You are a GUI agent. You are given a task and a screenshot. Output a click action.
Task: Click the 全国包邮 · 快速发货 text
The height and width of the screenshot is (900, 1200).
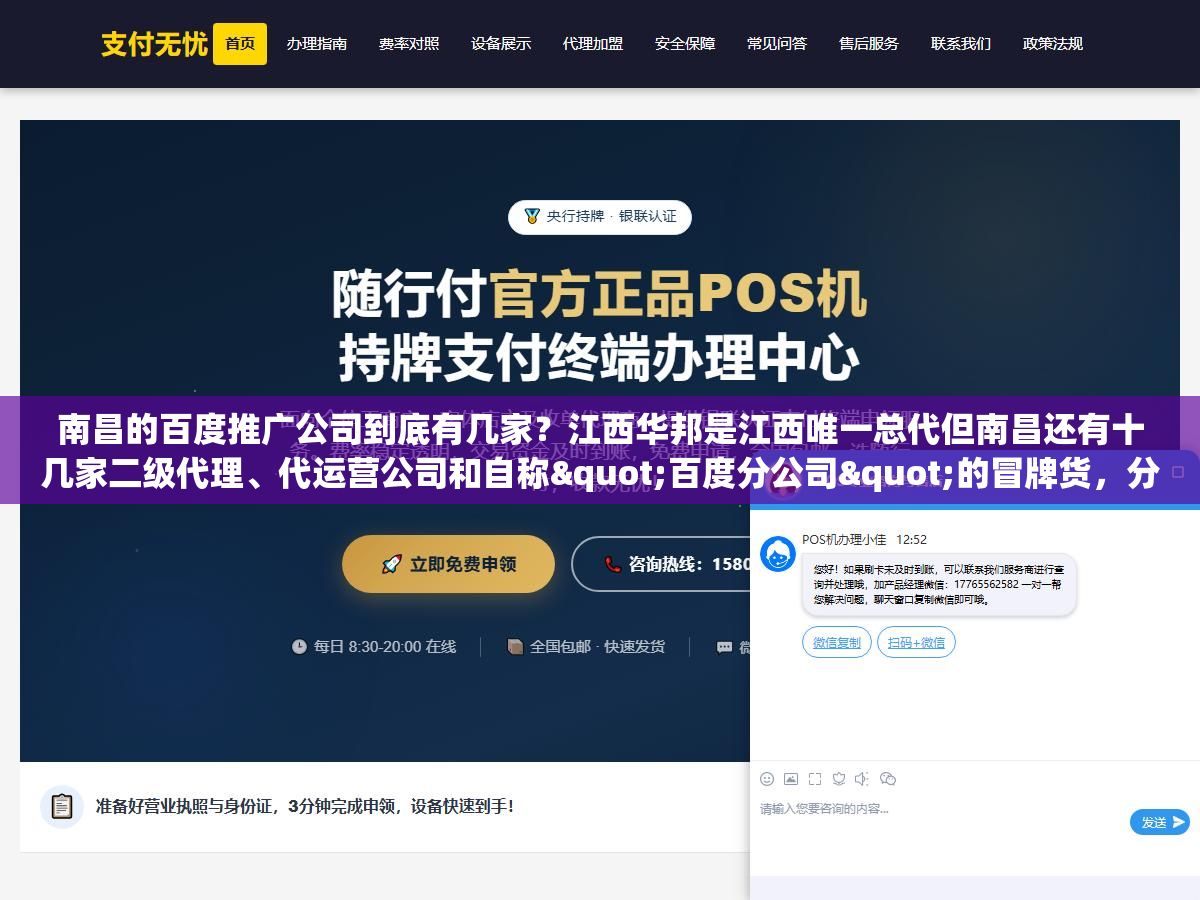coord(597,647)
